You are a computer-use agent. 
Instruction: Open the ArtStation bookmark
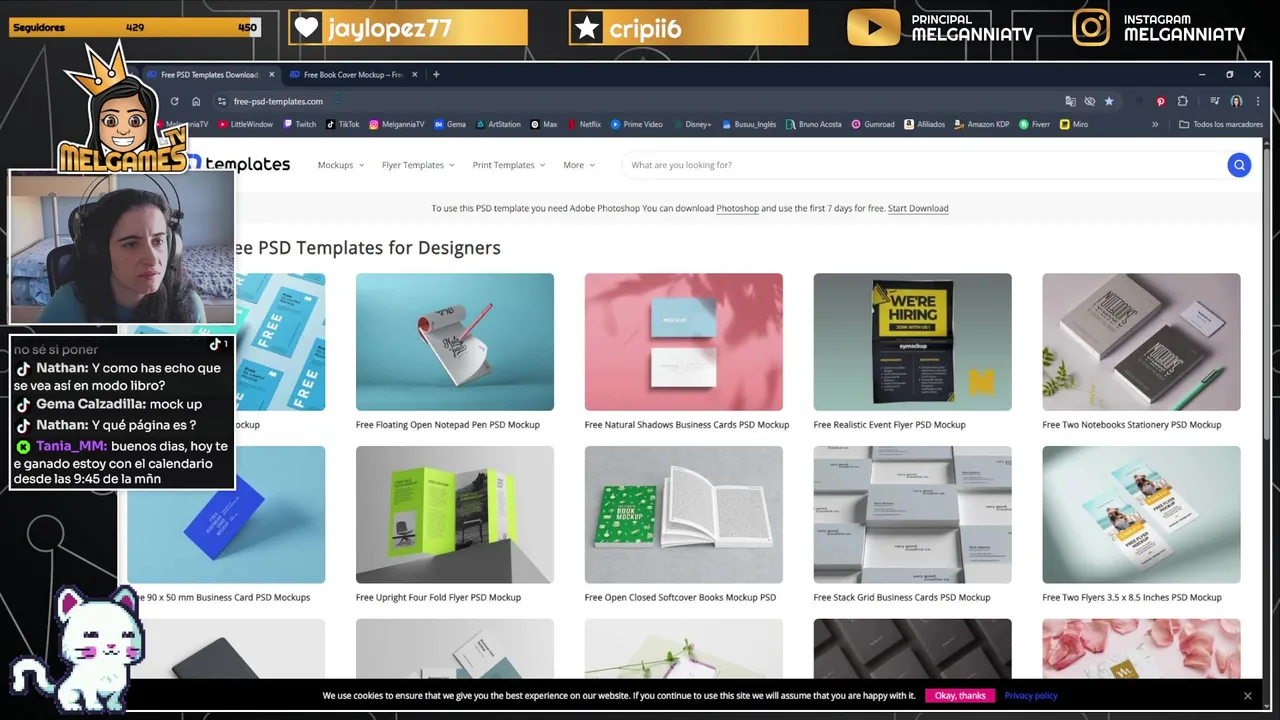498,124
